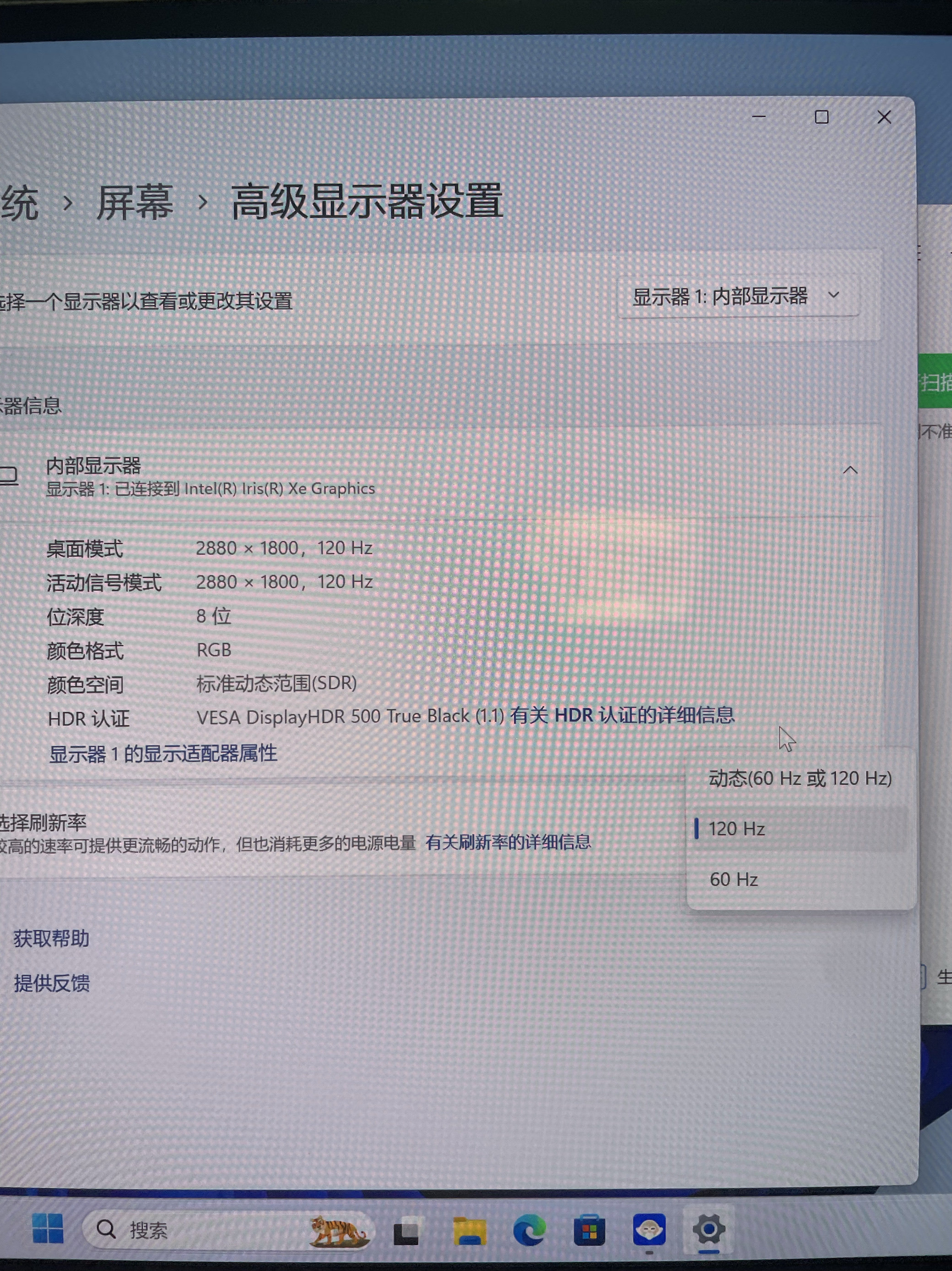The height and width of the screenshot is (1271, 952).
Task: Open Microsoft Store from taskbar
Action: pyautogui.click(x=589, y=1230)
